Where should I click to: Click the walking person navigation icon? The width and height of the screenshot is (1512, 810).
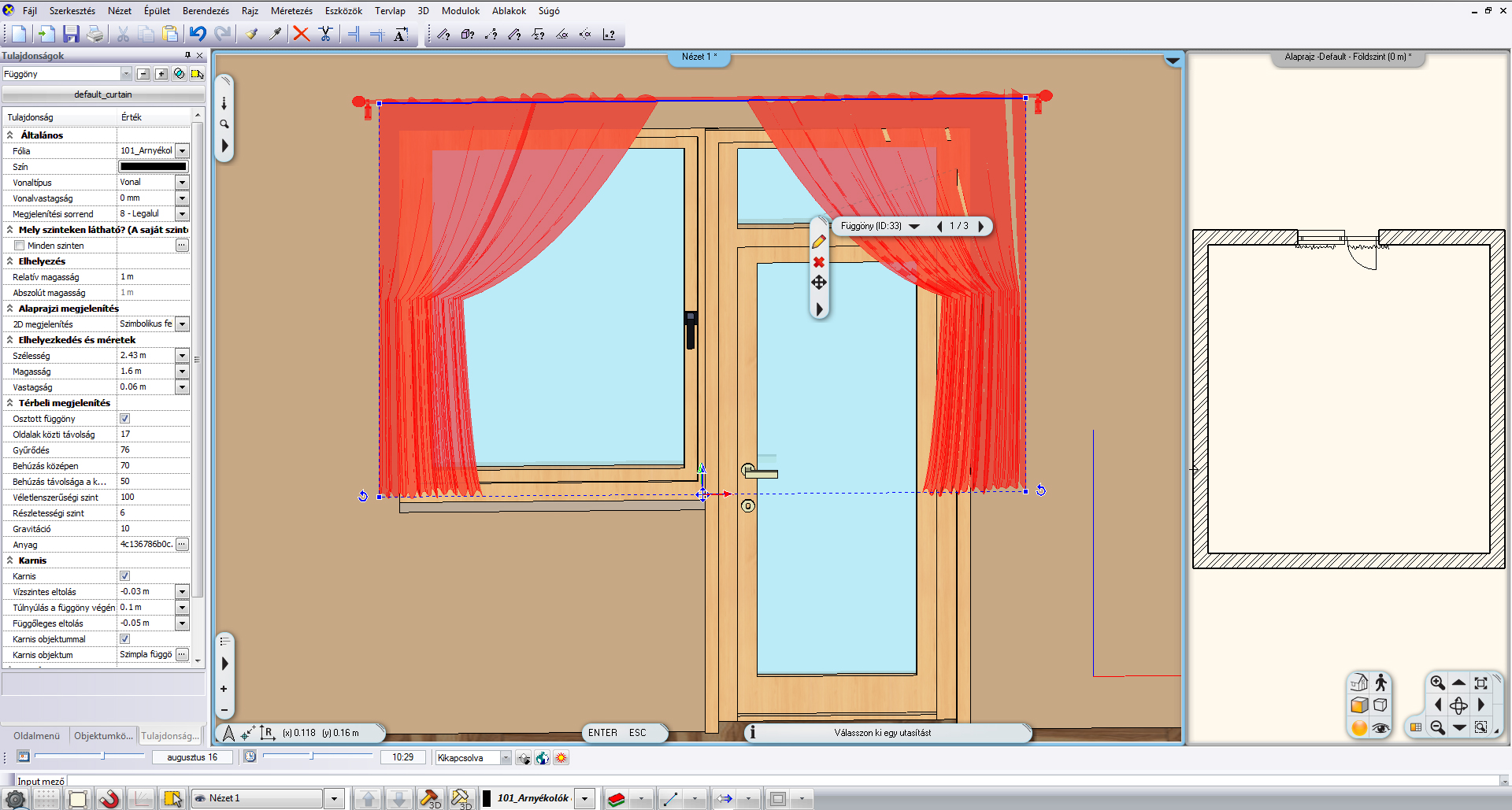pyautogui.click(x=1380, y=683)
